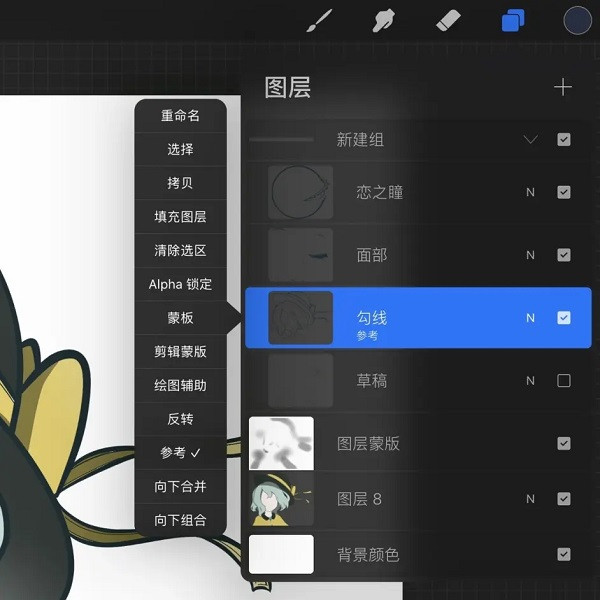The image size is (600, 600).
Task: Choose 重命名 from layer menu
Action: tap(181, 116)
